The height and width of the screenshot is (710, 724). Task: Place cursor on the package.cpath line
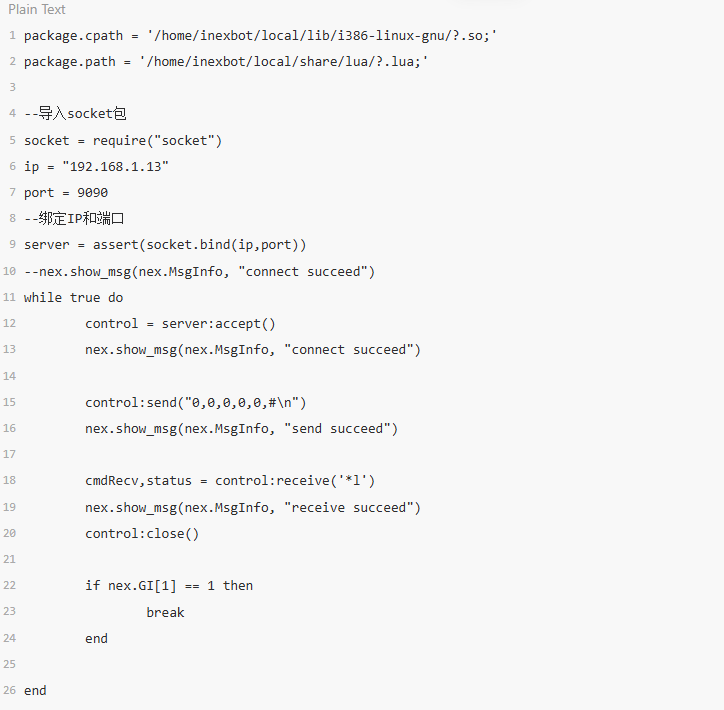(x=260, y=36)
